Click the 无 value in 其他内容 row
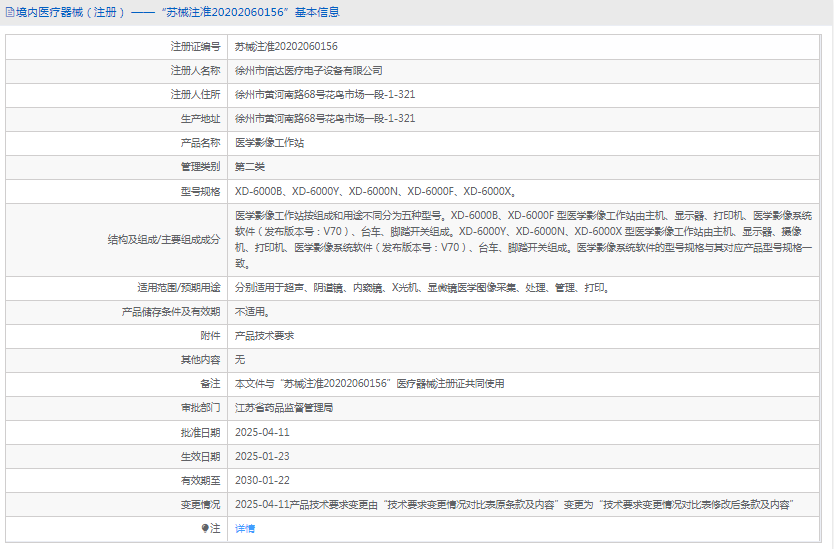Viewport: 834px width, 549px height. [x=240, y=360]
